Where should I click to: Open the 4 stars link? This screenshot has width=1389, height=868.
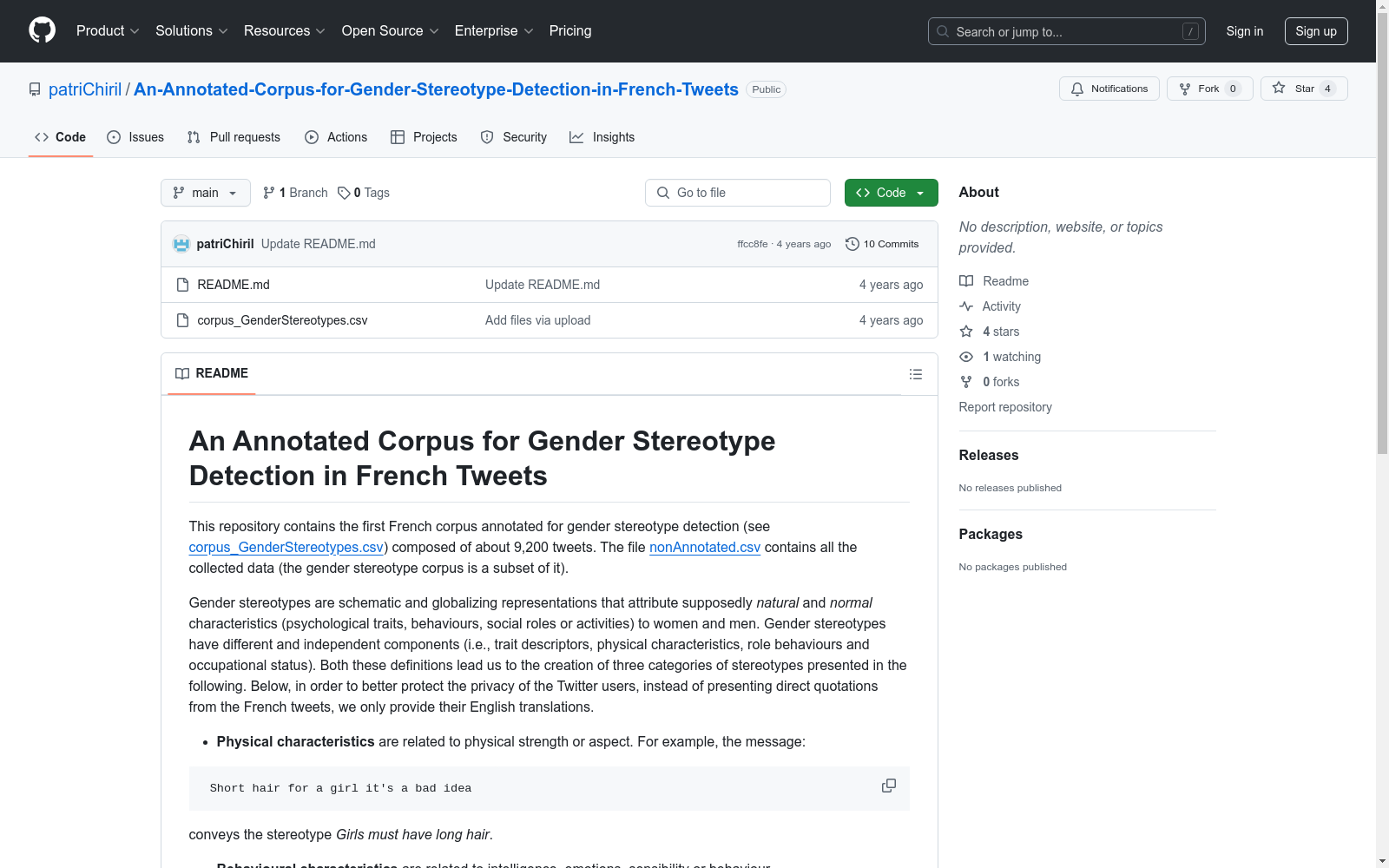coord(990,332)
